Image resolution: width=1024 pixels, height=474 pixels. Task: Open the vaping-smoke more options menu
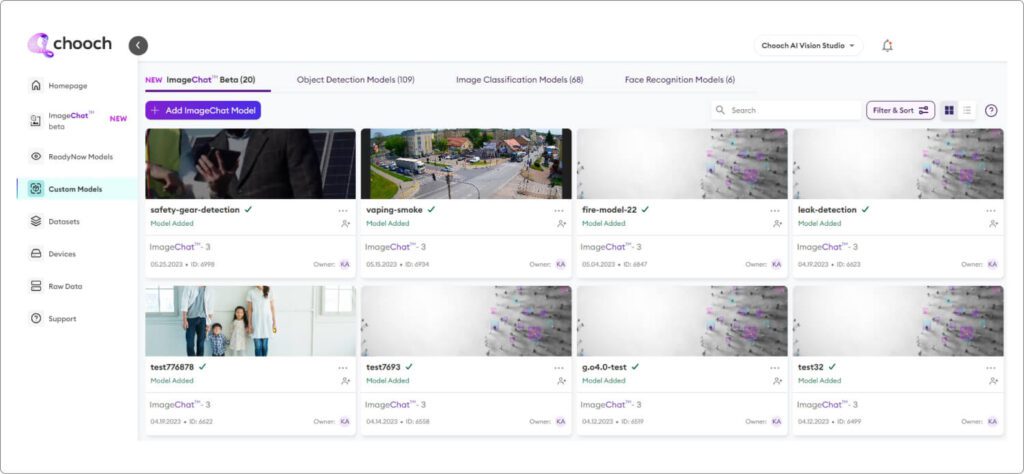point(558,211)
